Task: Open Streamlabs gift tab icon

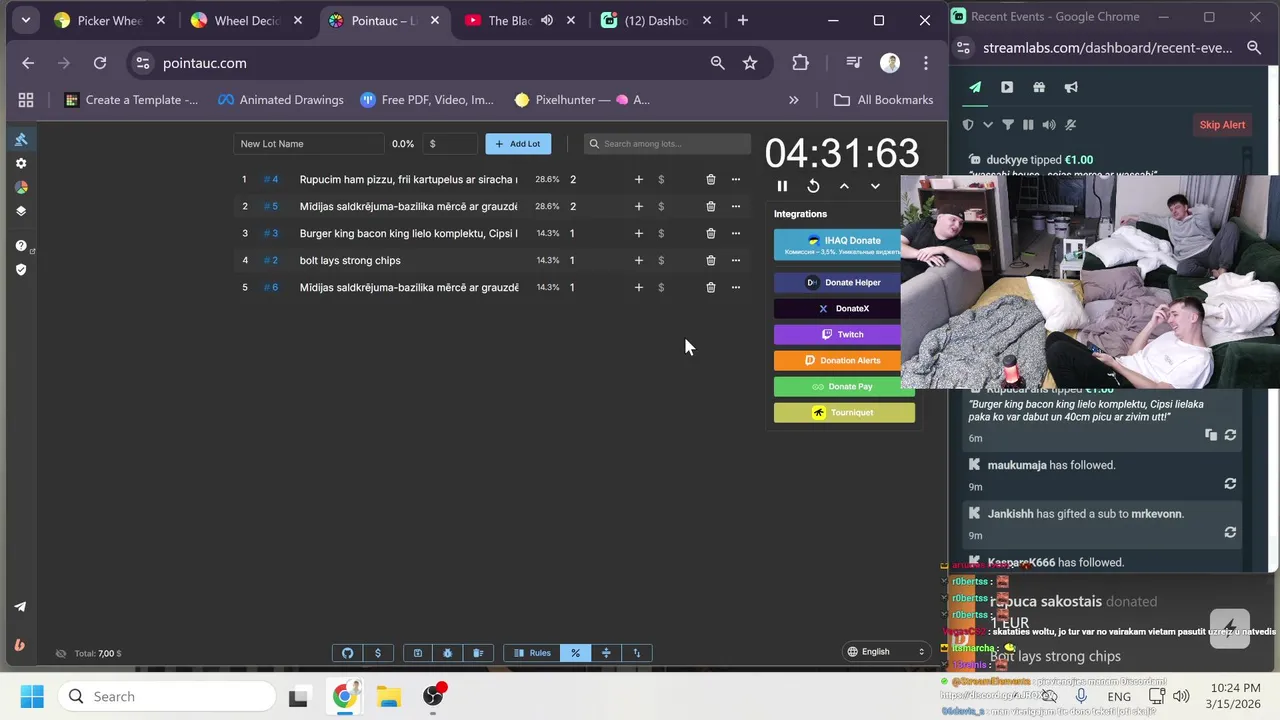Action: click(1039, 87)
